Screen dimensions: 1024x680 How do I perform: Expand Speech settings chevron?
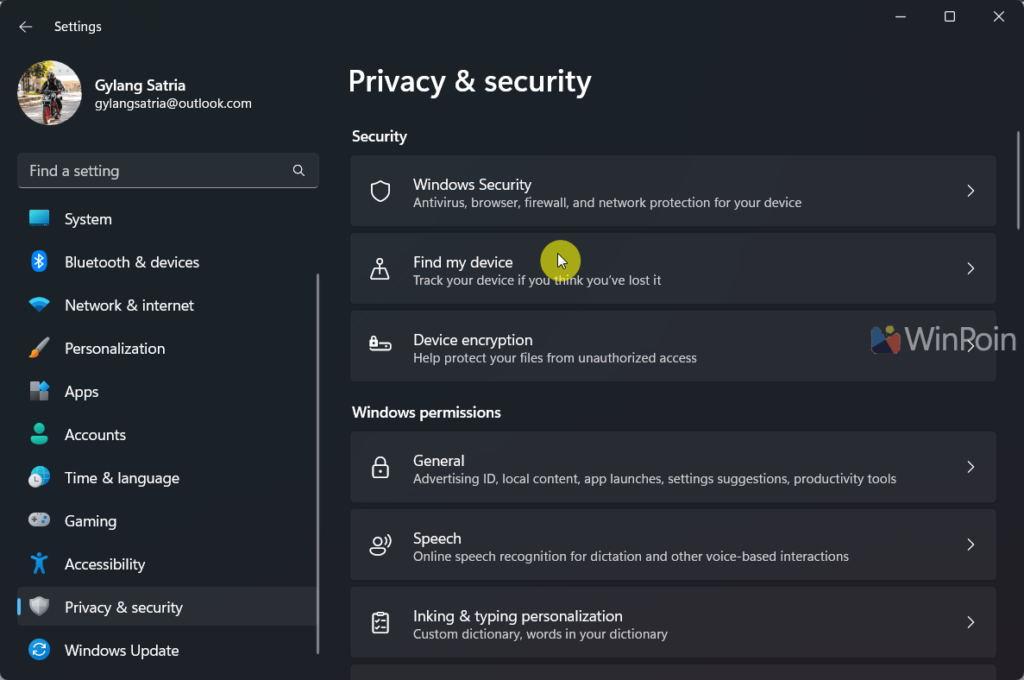tap(970, 545)
